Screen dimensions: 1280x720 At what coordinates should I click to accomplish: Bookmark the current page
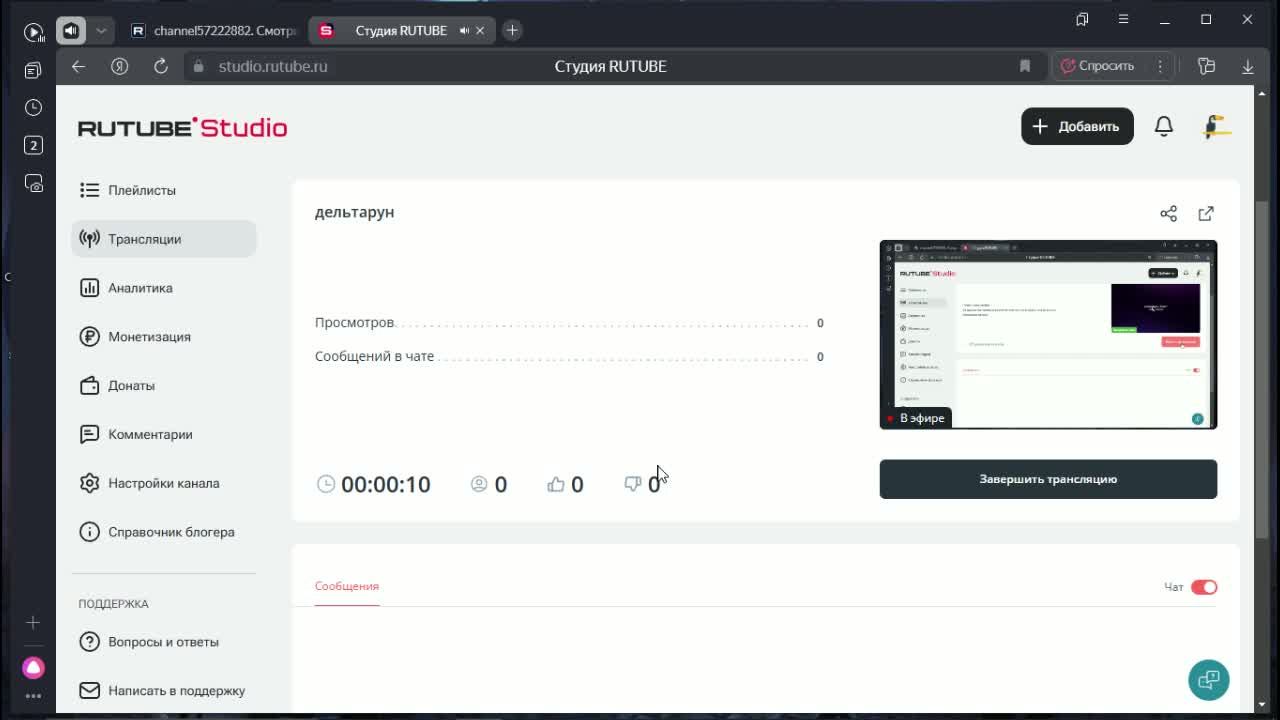pyautogui.click(x=1025, y=66)
